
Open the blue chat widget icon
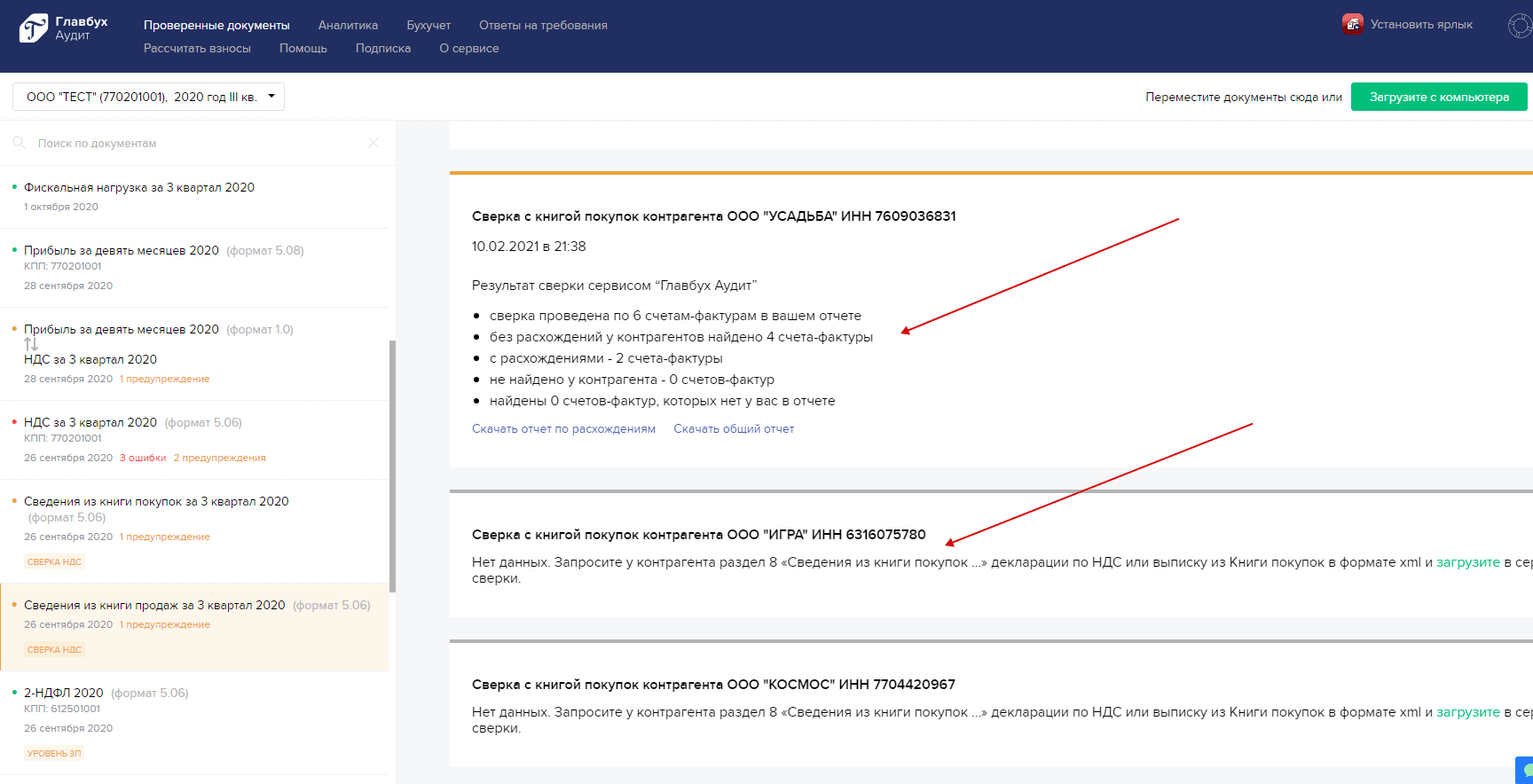click(x=1526, y=771)
